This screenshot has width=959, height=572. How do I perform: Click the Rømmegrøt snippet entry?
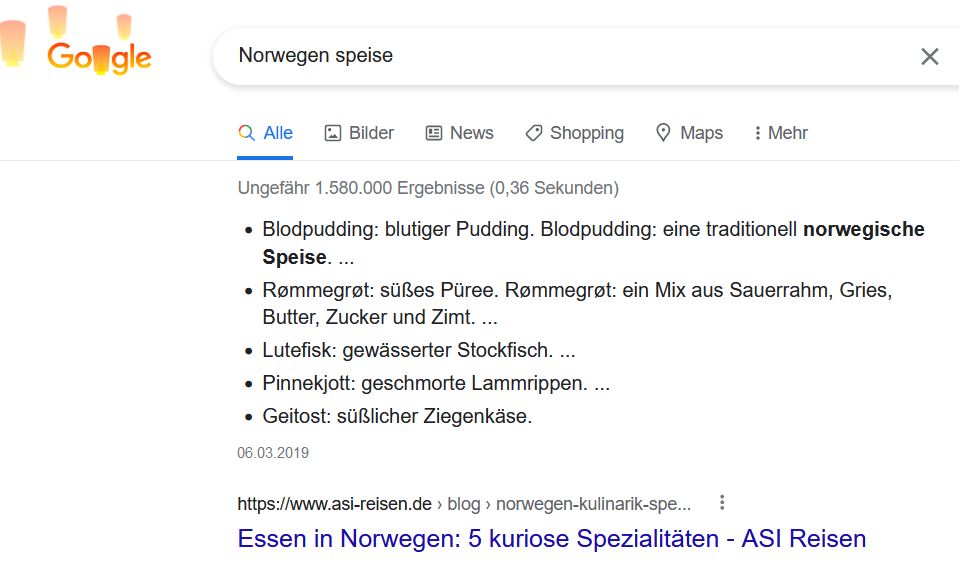point(576,304)
